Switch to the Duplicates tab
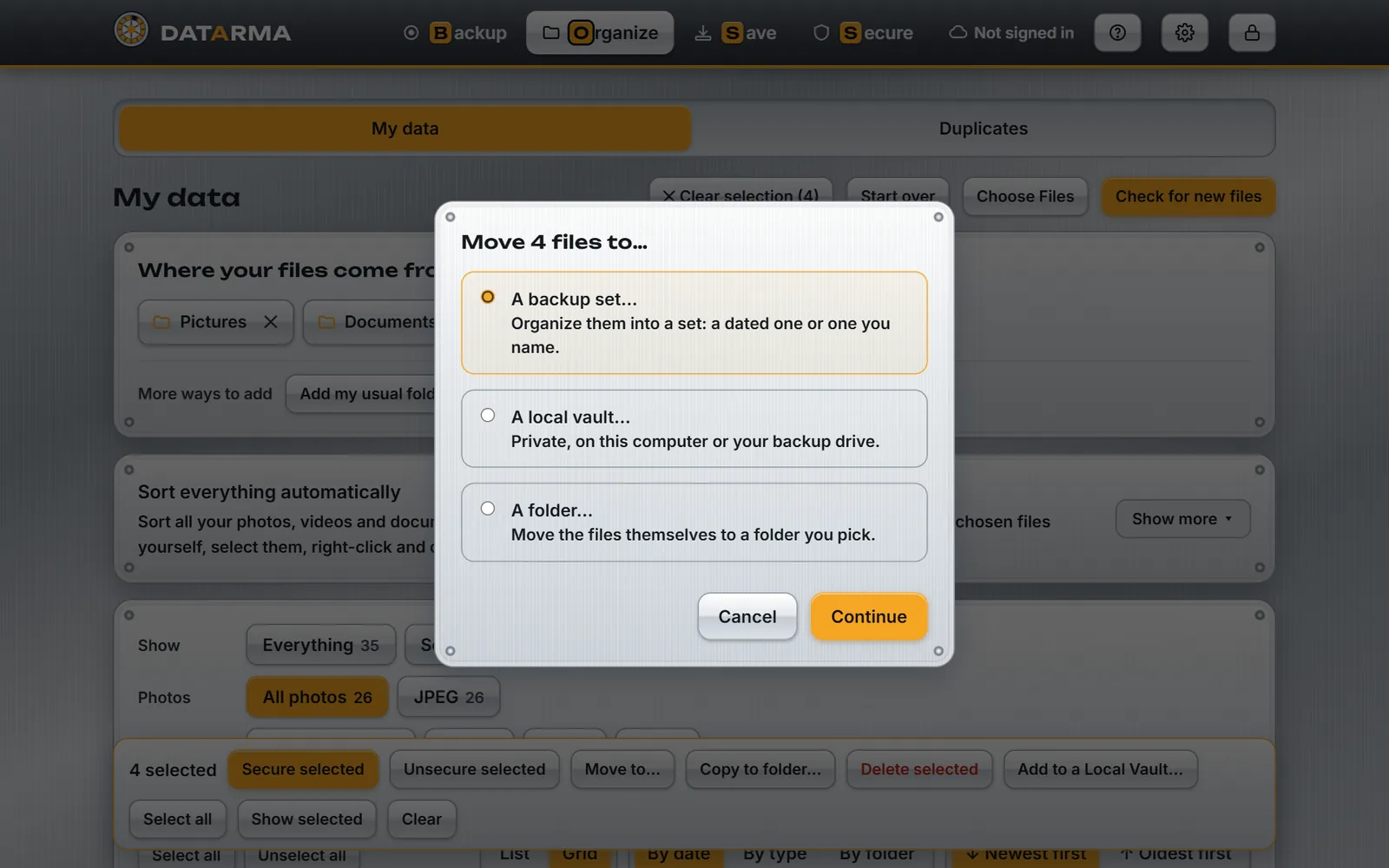 coord(983,128)
